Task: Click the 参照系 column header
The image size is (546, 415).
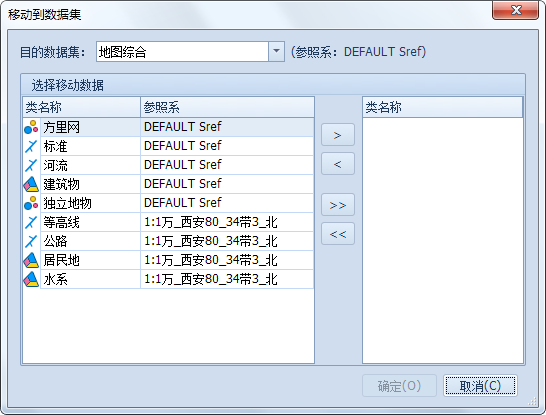Action: point(227,107)
